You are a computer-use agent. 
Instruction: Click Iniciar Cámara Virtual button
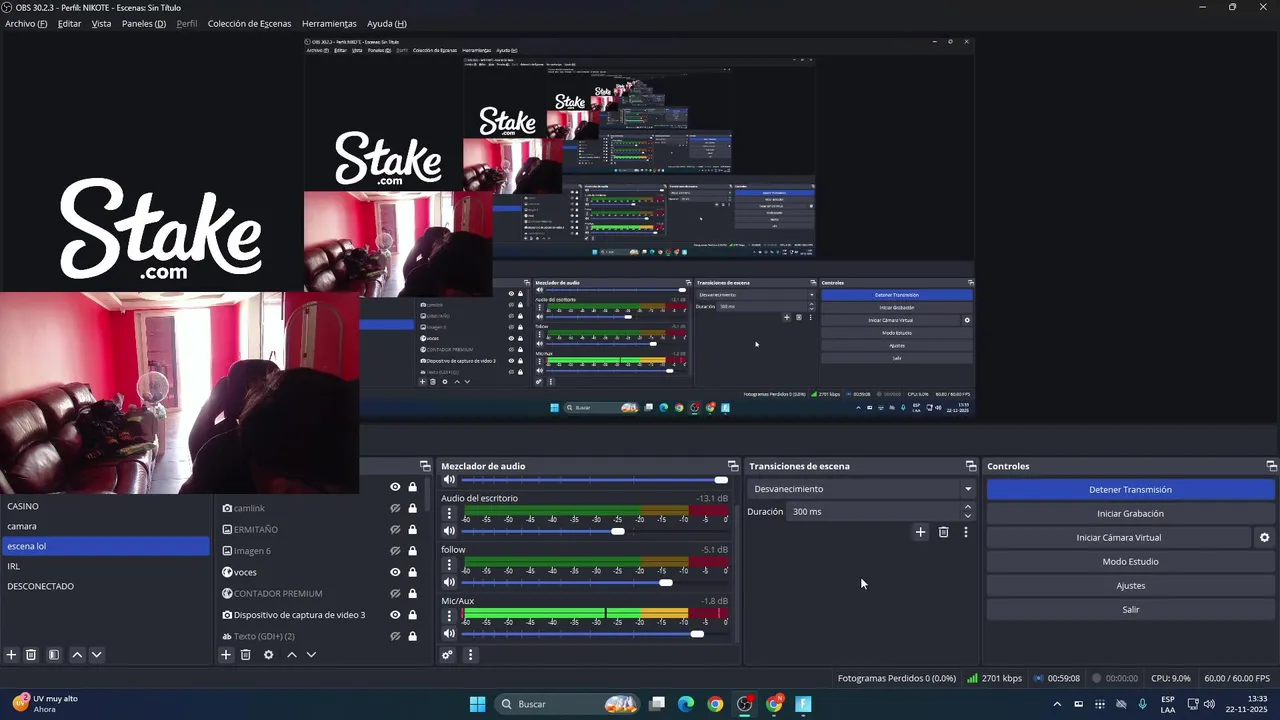tap(1118, 537)
